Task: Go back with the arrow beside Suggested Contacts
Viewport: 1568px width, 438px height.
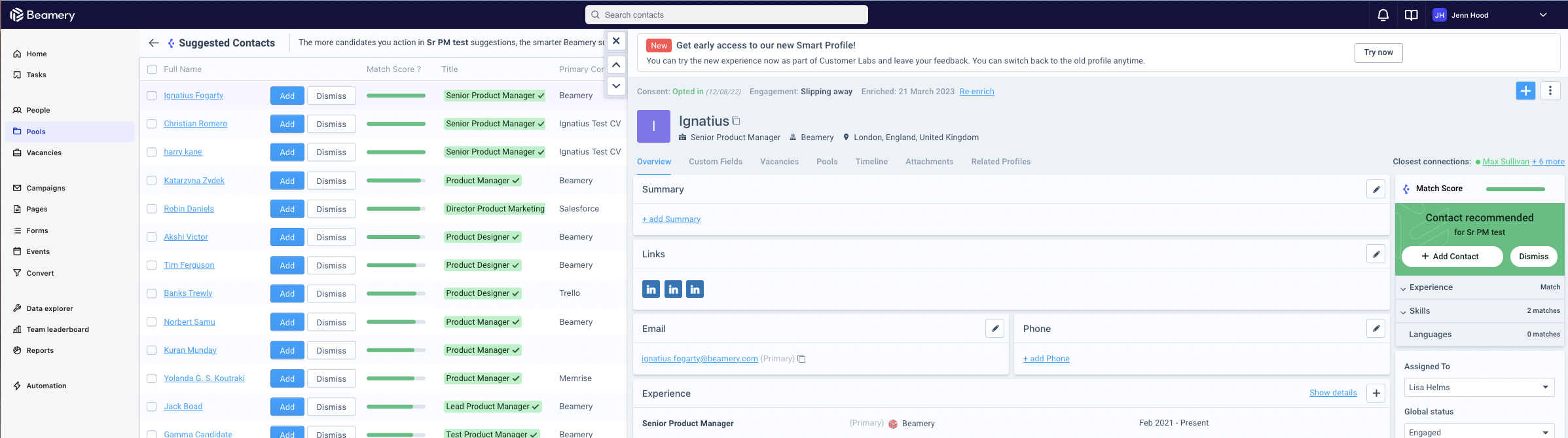Action: point(154,43)
